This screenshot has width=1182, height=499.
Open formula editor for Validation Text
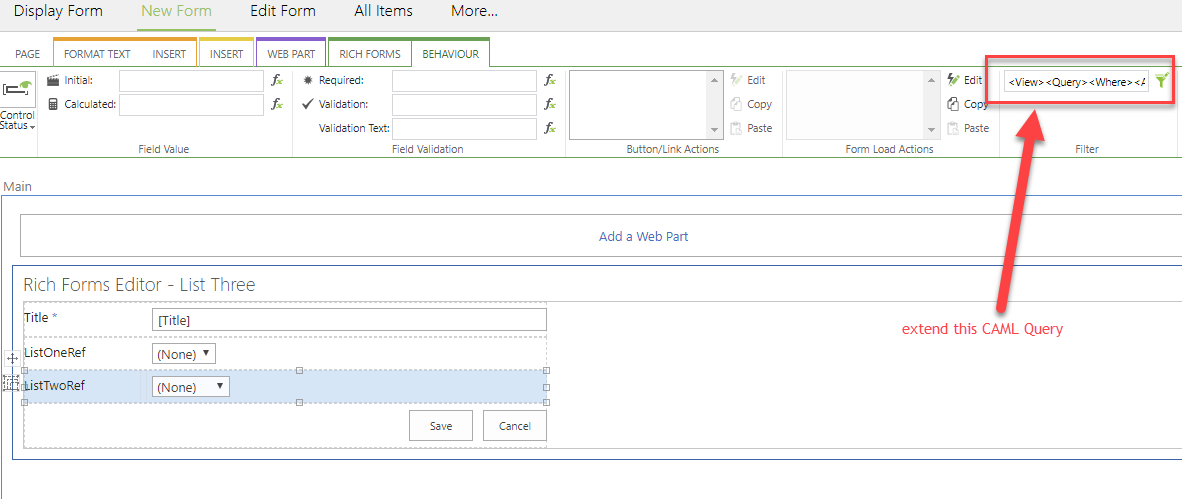(x=550, y=128)
